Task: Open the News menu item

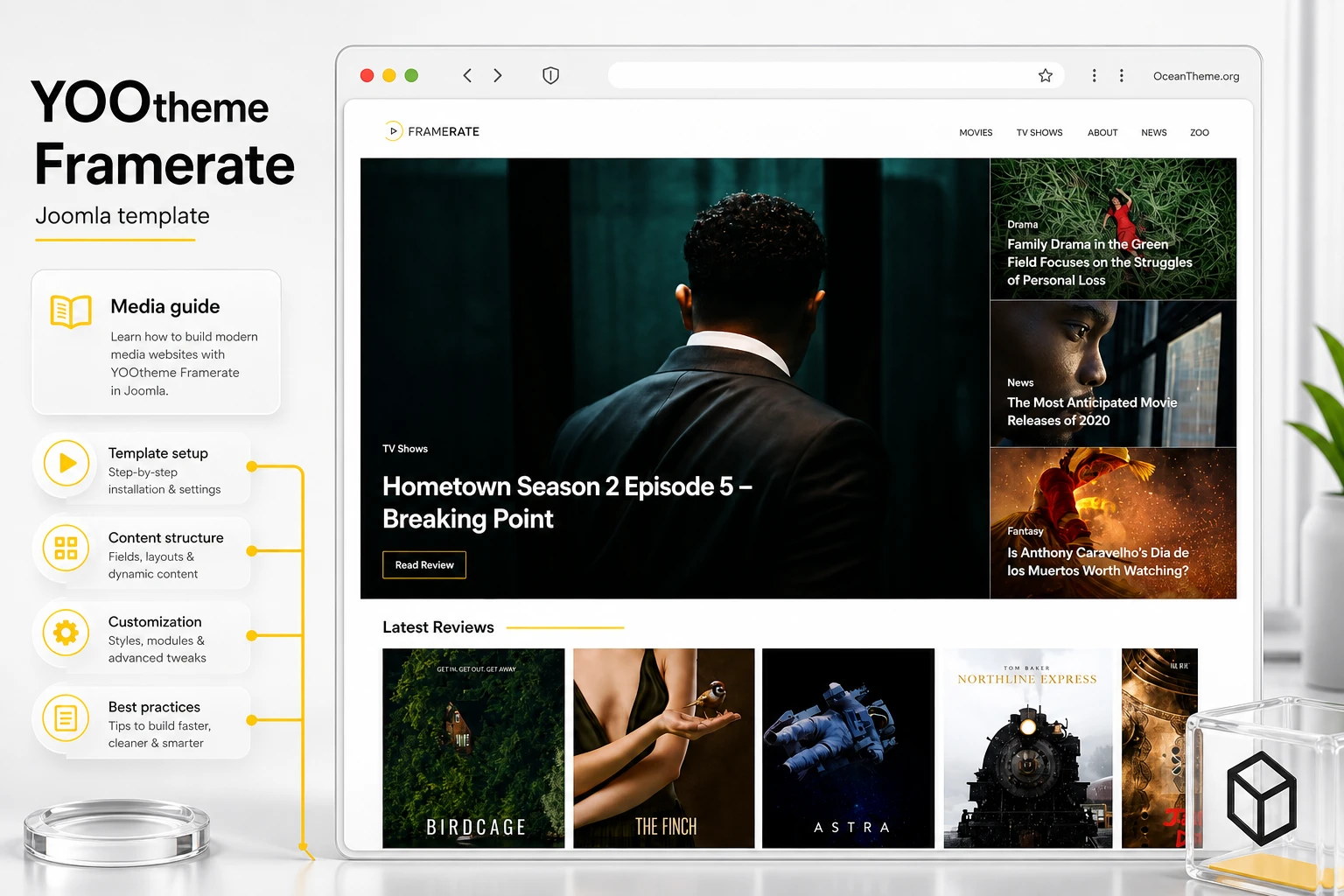Action: coord(1154,133)
